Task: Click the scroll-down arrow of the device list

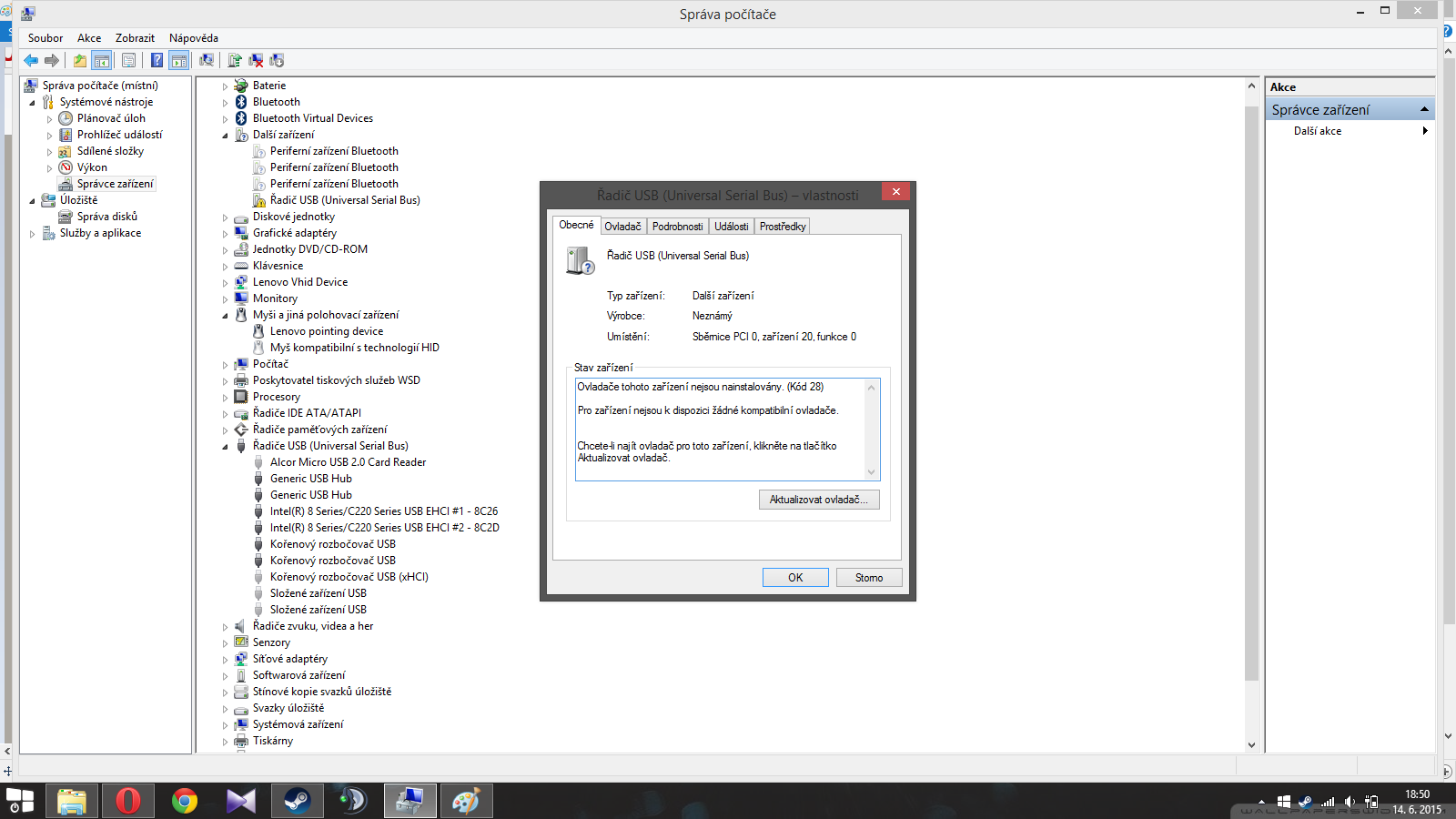Action: click(x=1251, y=744)
